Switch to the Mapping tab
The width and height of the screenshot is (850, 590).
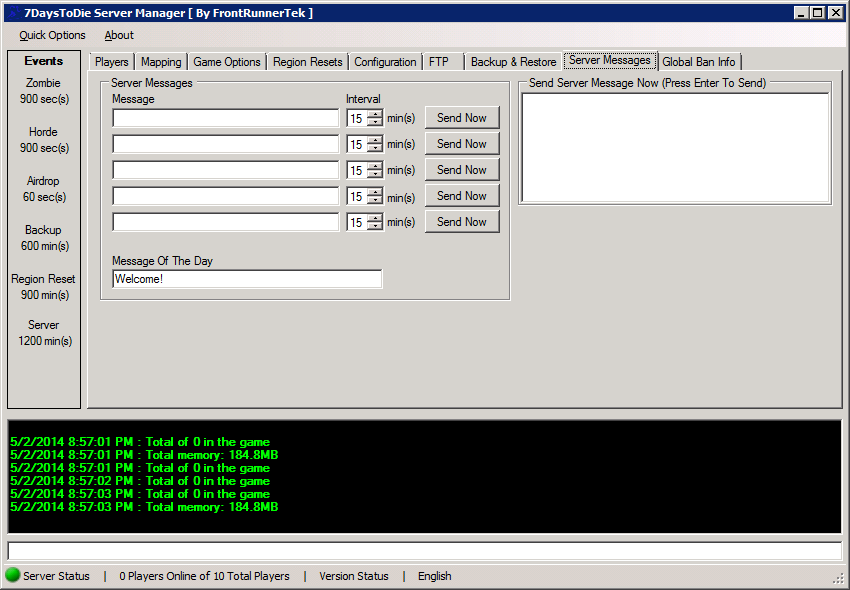pos(161,62)
